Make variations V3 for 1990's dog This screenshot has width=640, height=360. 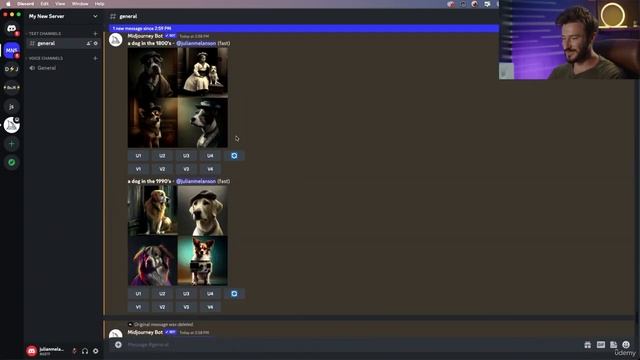pyautogui.click(x=186, y=307)
